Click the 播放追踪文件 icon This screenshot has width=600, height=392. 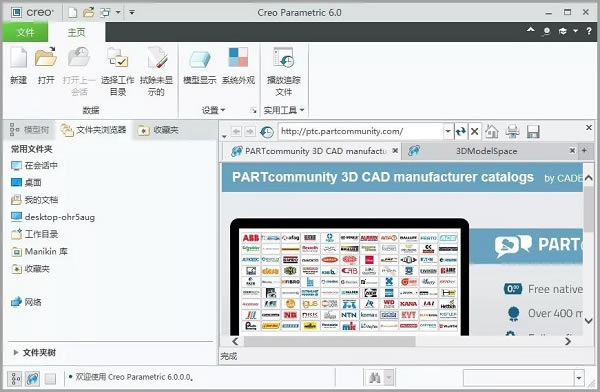[284, 57]
